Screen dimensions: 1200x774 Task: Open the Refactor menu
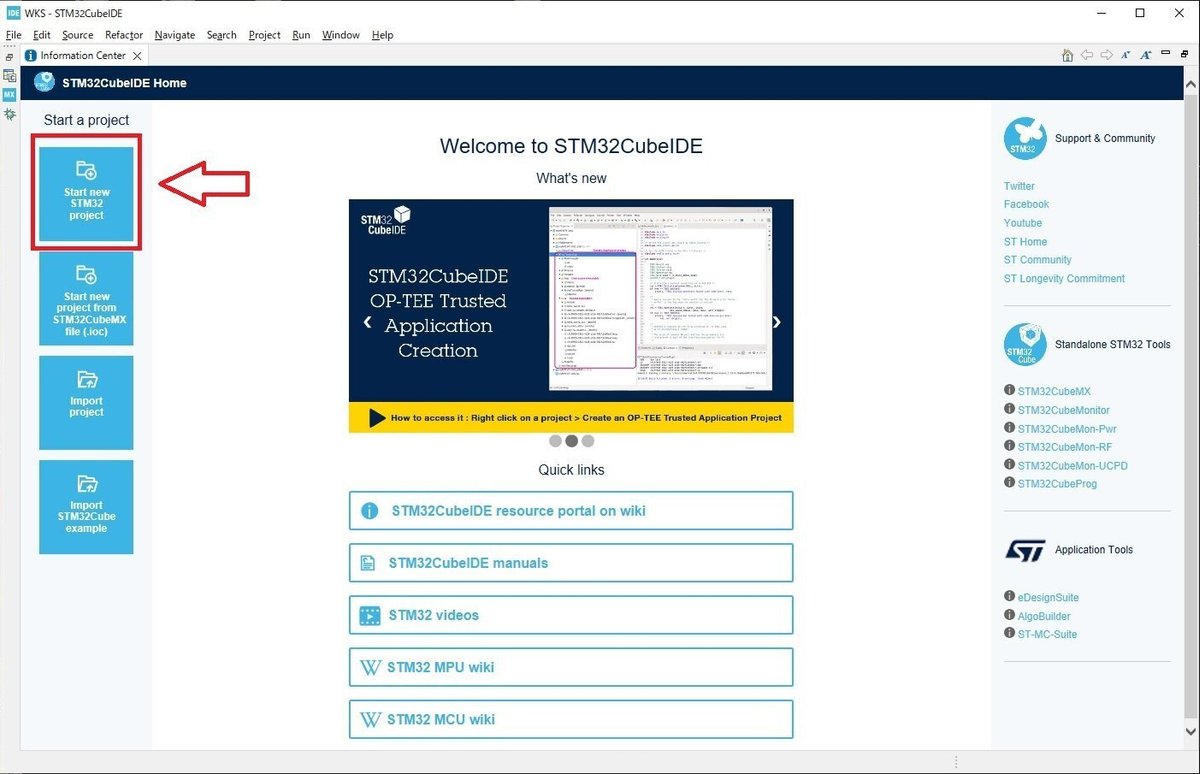pyautogui.click(x=124, y=35)
